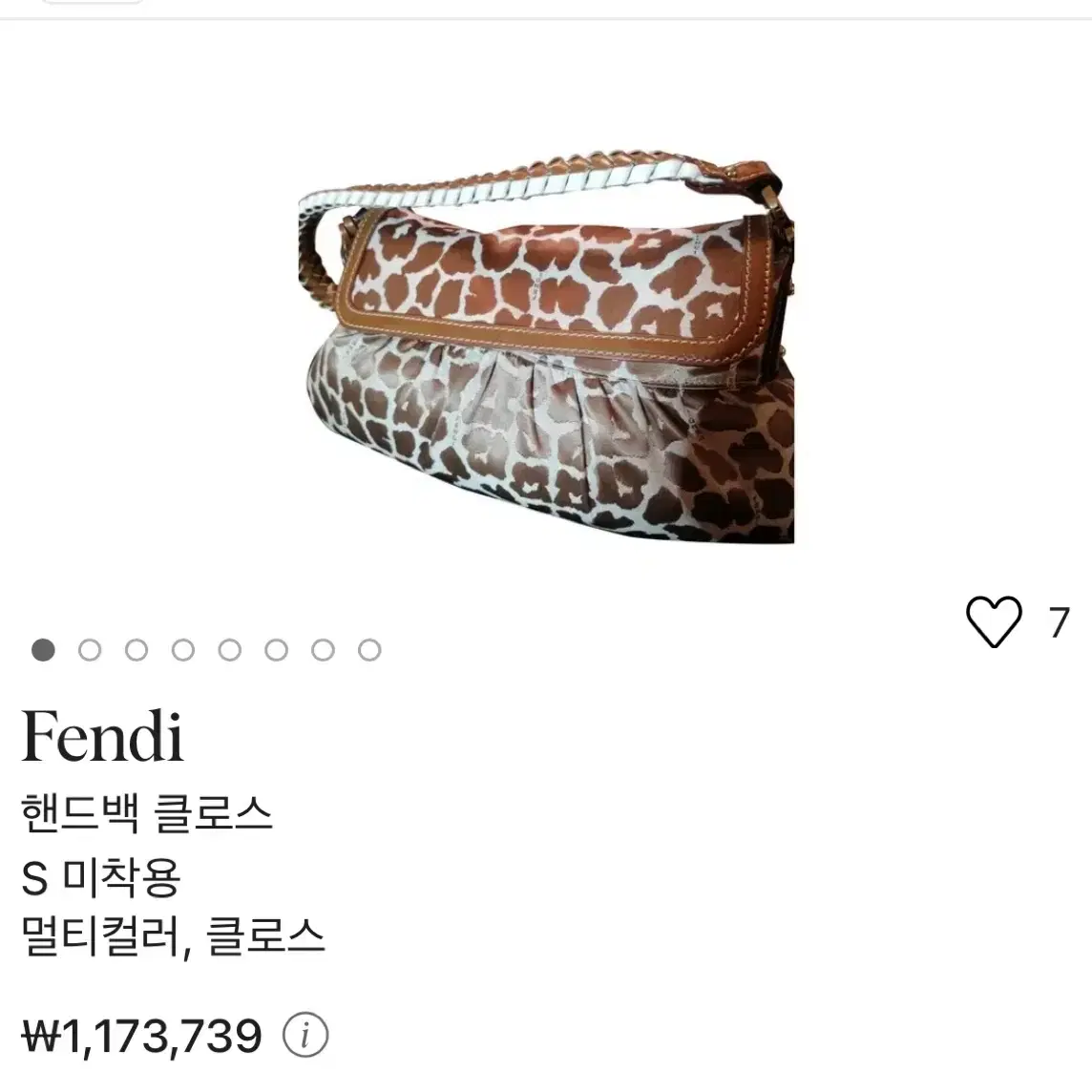
Task: Click the 핸드백 클로스 product title
Action: pos(146,812)
